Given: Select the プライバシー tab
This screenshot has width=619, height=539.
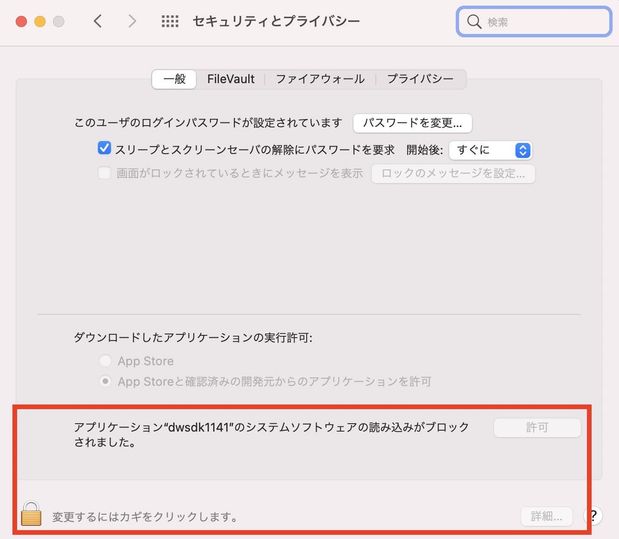Looking at the screenshot, I should point(420,79).
